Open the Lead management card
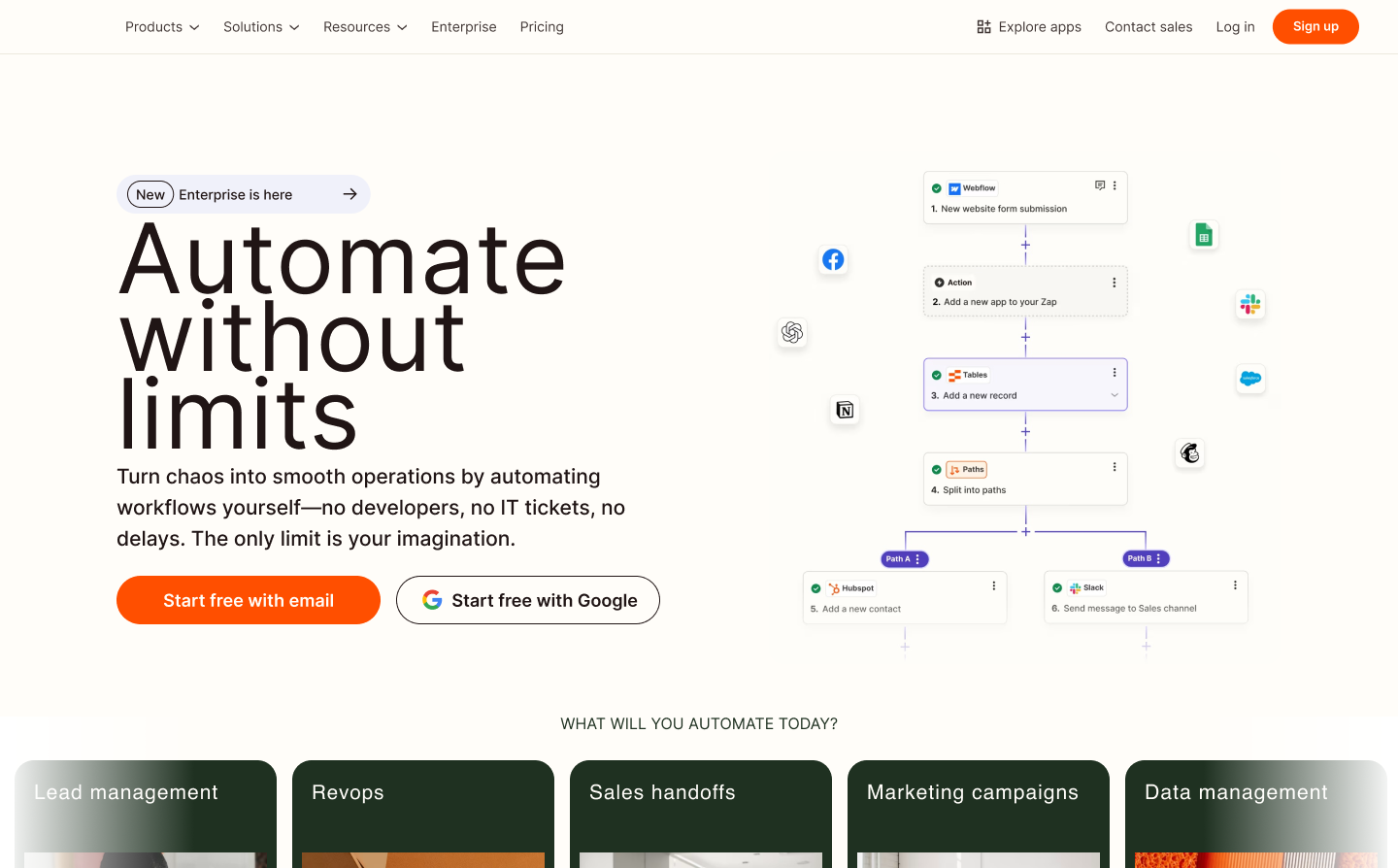Image resolution: width=1398 pixels, height=868 pixels. (x=146, y=814)
